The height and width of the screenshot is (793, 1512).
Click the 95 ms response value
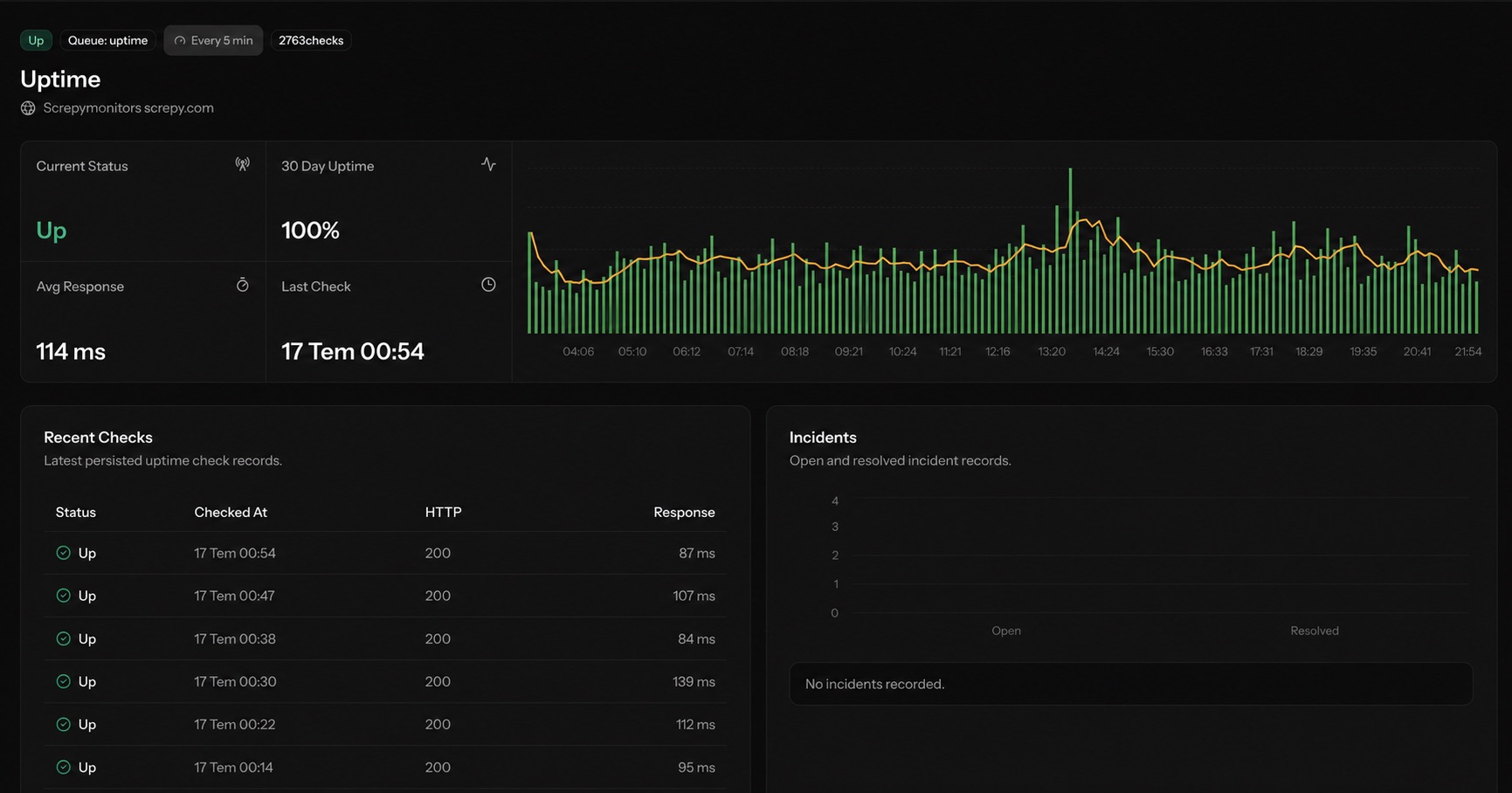(696, 767)
